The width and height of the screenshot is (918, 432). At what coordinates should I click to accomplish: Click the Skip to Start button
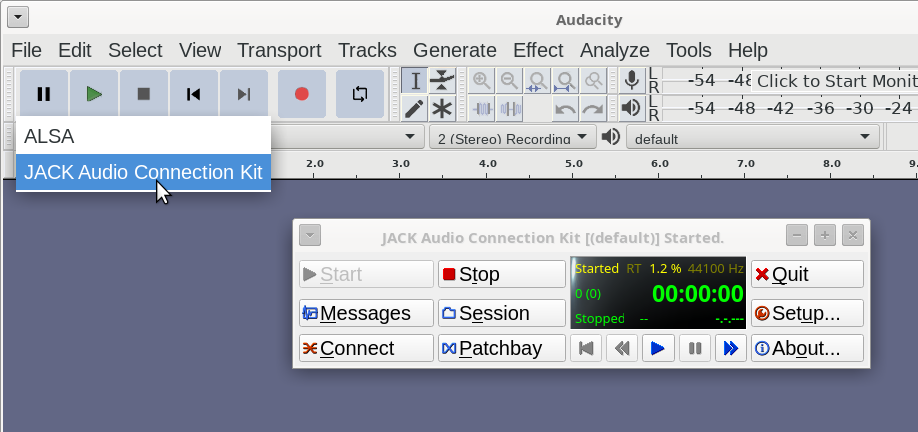click(x=194, y=94)
